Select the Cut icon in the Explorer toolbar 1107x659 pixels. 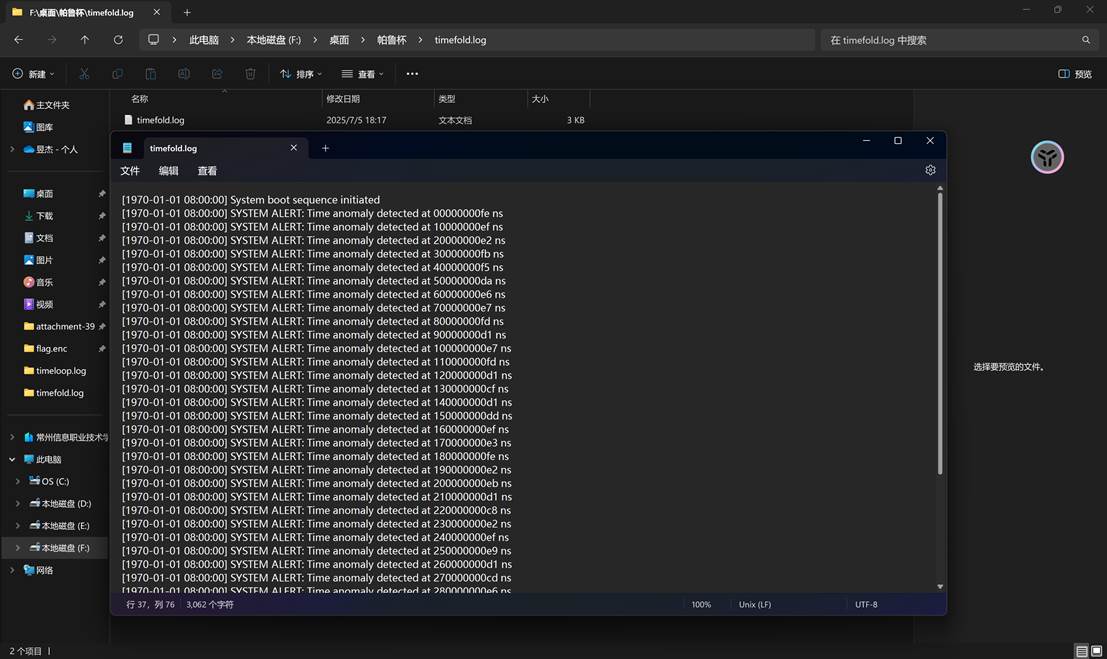84,73
